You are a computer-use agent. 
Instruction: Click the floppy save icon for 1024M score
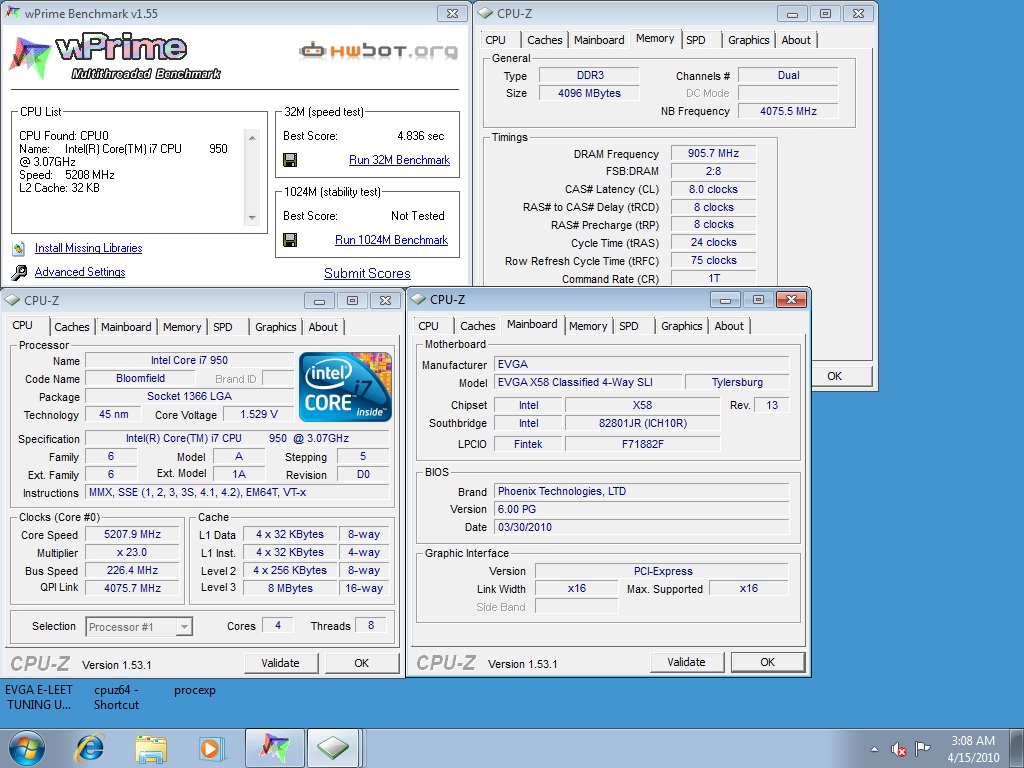pos(290,240)
